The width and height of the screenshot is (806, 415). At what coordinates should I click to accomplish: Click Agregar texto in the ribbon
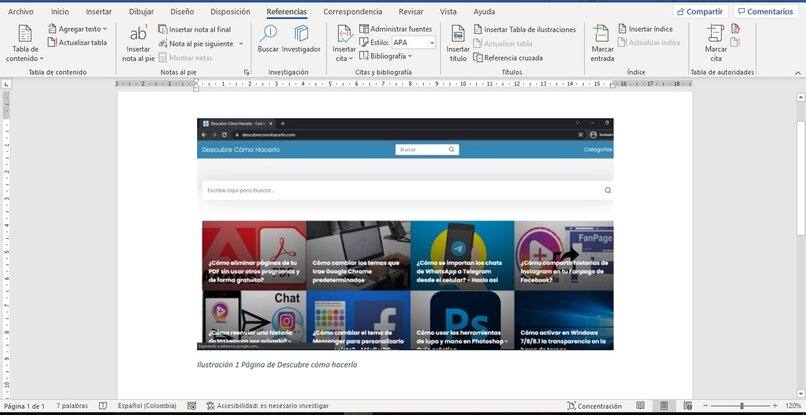point(77,29)
